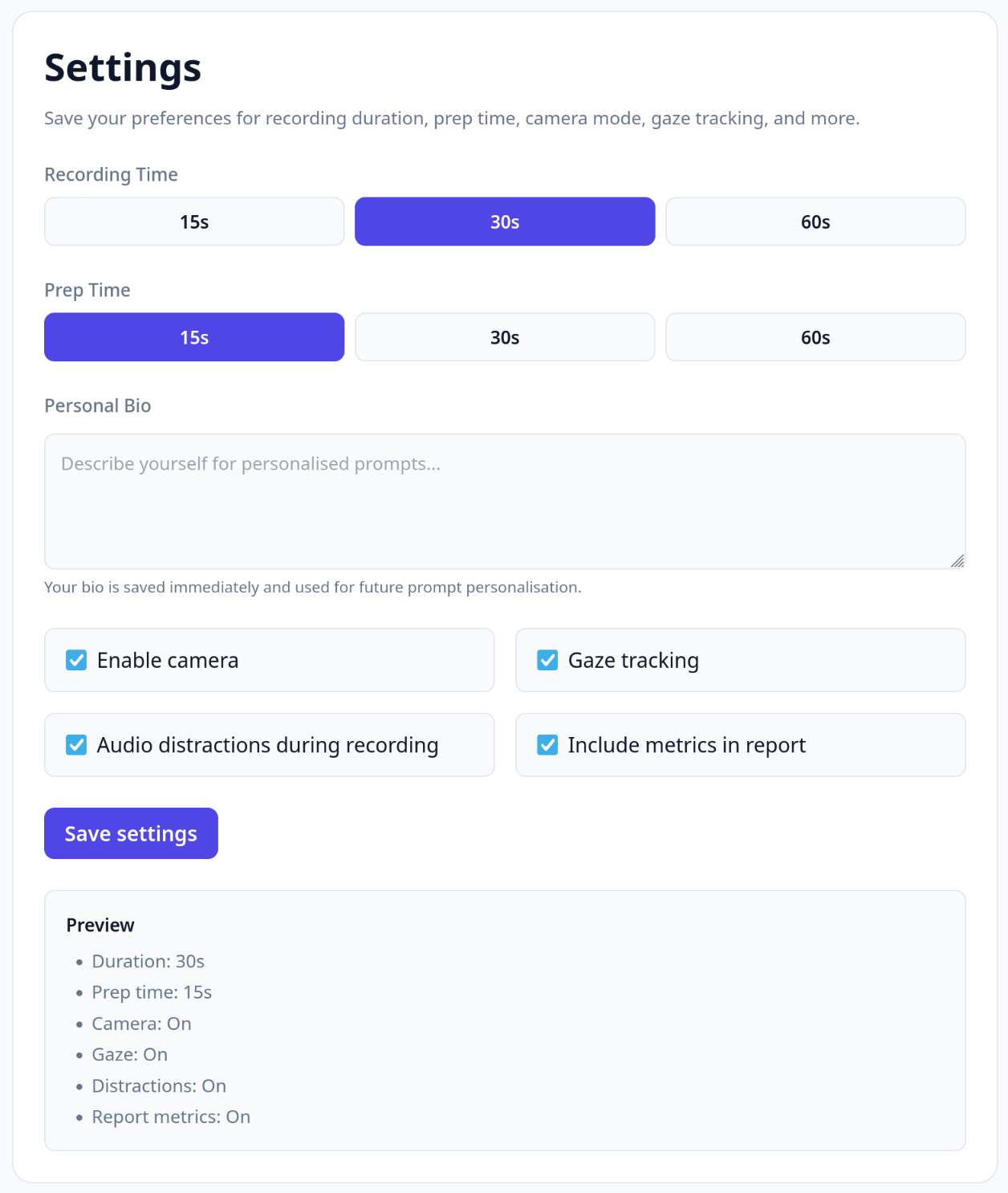
Task: Select 15s recording time
Action: [x=194, y=222]
